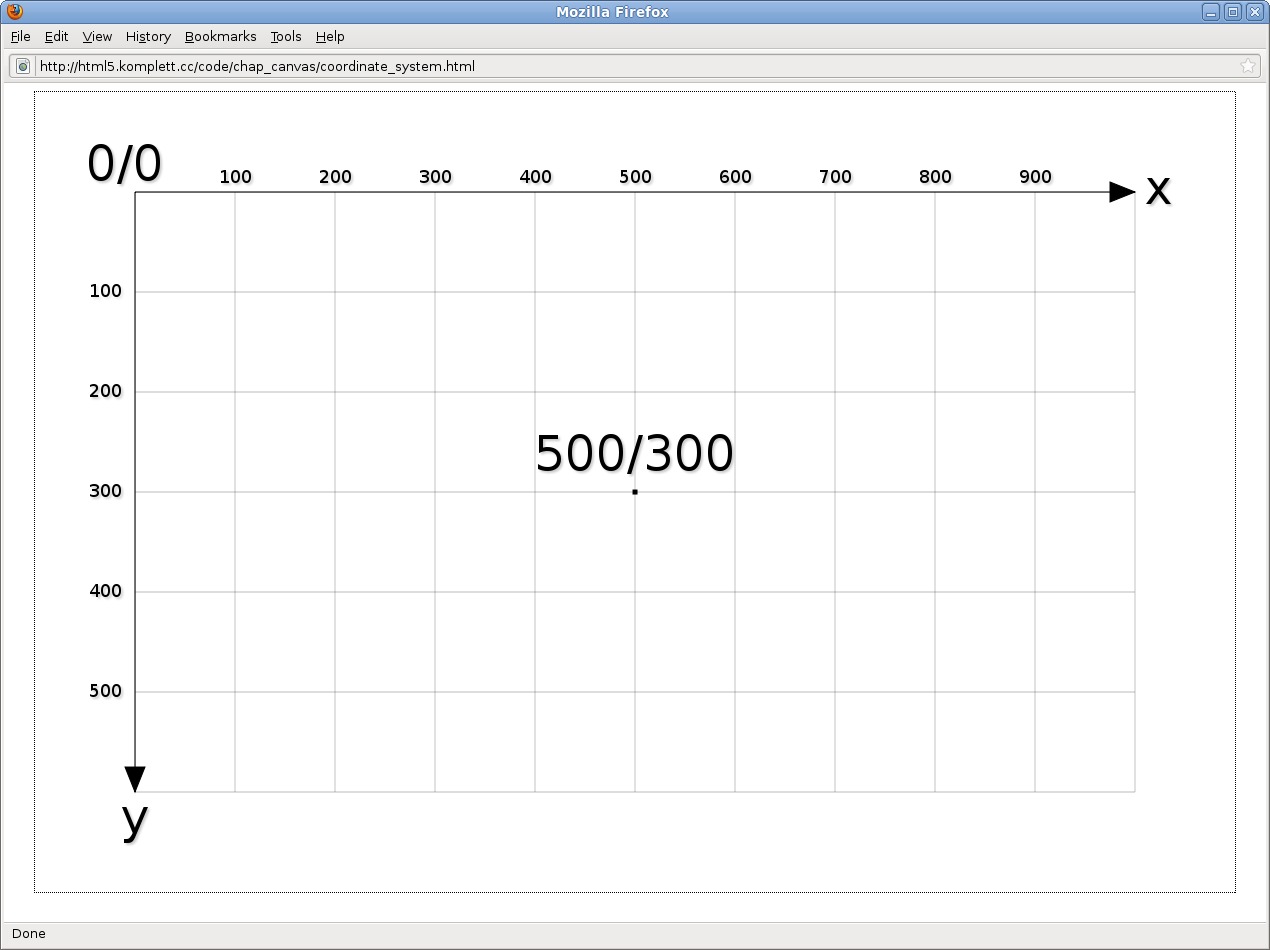Image resolution: width=1270 pixels, height=950 pixels.
Task: Click the black point marker at 500/300
Action: tap(635, 492)
